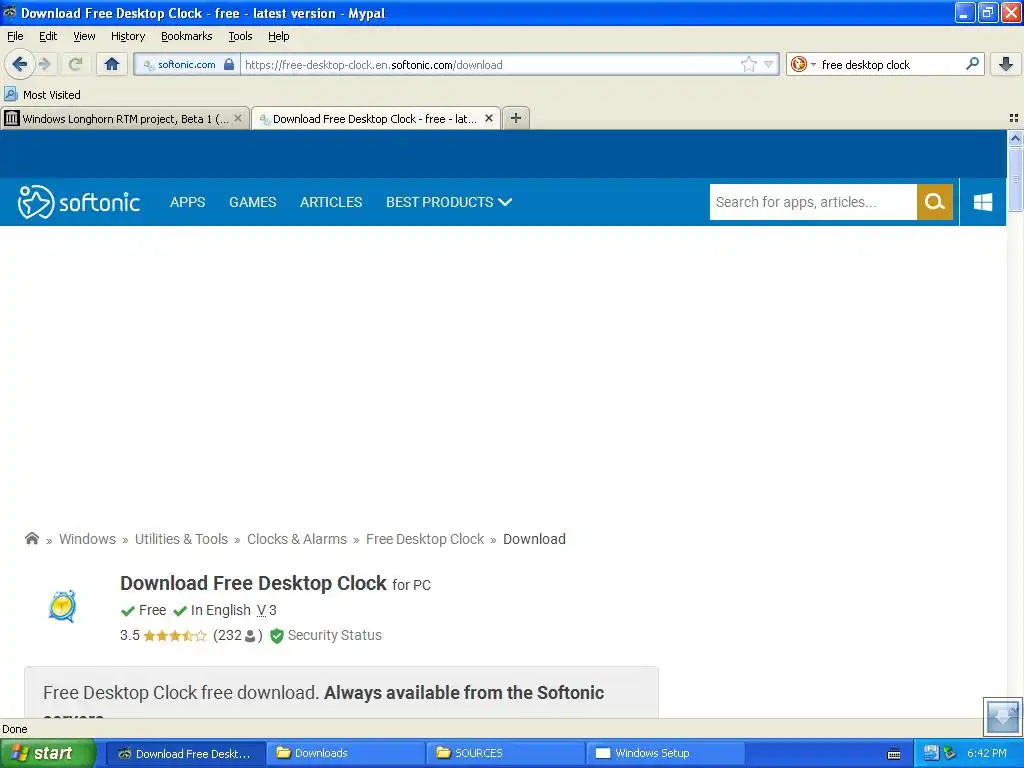Image resolution: width=1024 pixels, height=768 pixels.
Task: Open the APPS section
Action: tap(187, 202)
